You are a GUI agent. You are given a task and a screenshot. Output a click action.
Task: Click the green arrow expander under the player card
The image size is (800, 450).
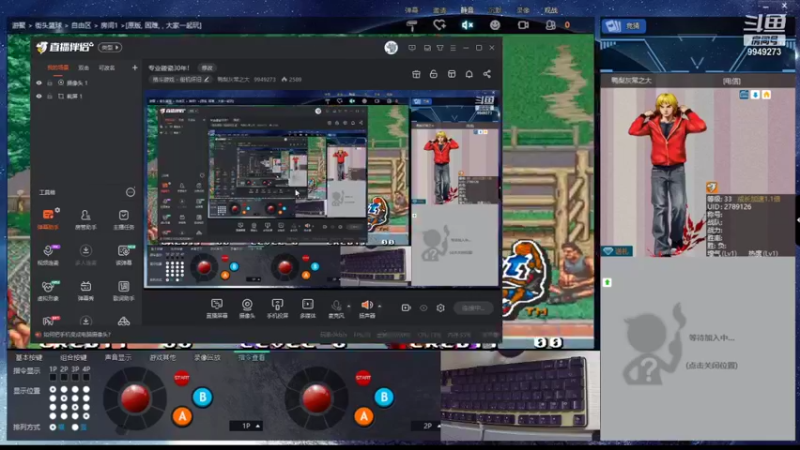click(607, 282)
